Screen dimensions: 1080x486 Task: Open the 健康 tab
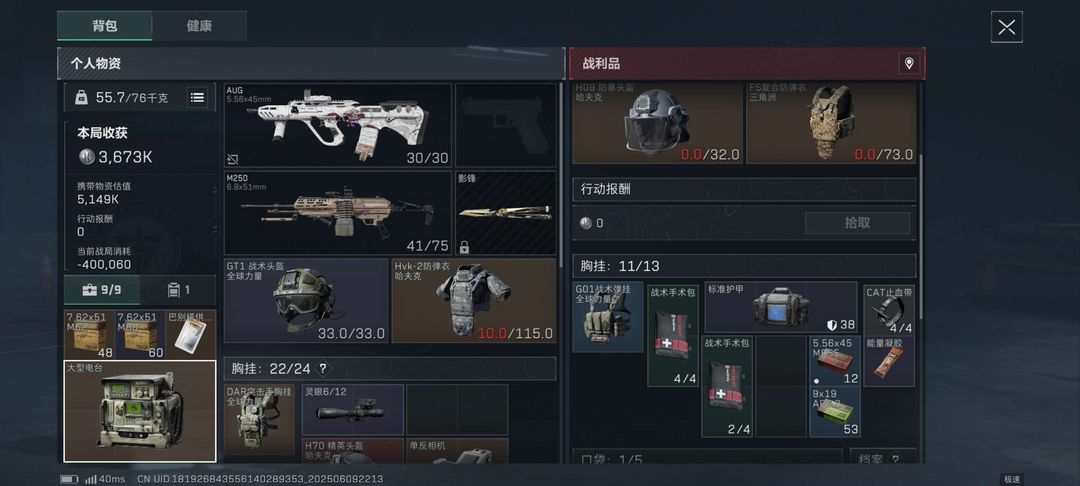(x=199, y=25)
